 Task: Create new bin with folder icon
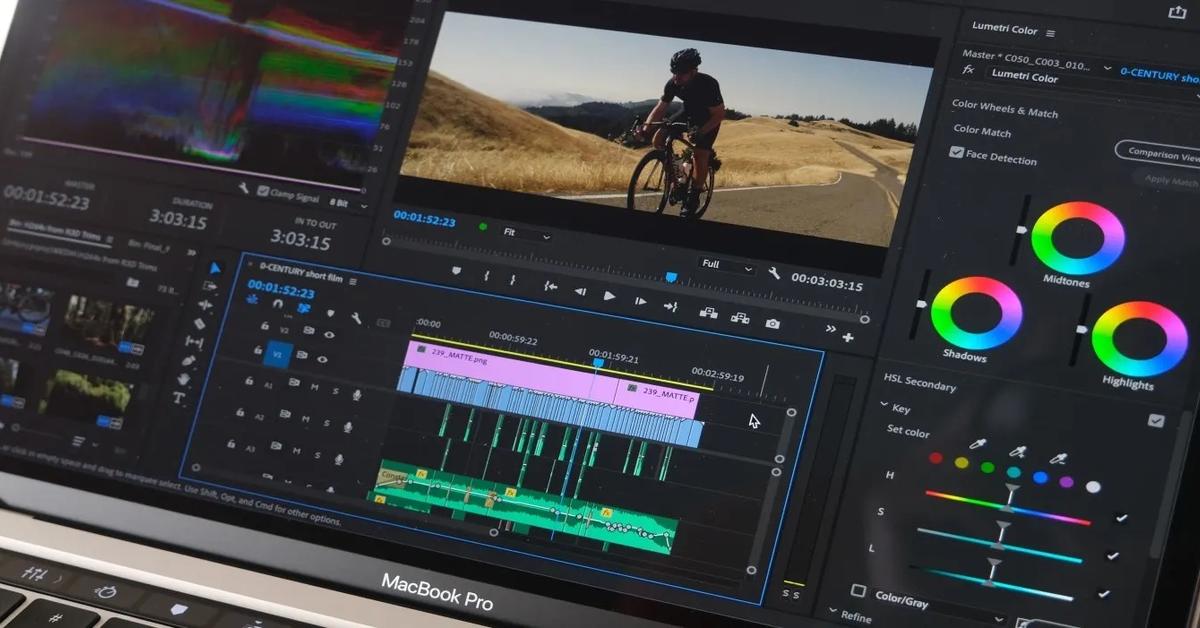click(132, 282)
